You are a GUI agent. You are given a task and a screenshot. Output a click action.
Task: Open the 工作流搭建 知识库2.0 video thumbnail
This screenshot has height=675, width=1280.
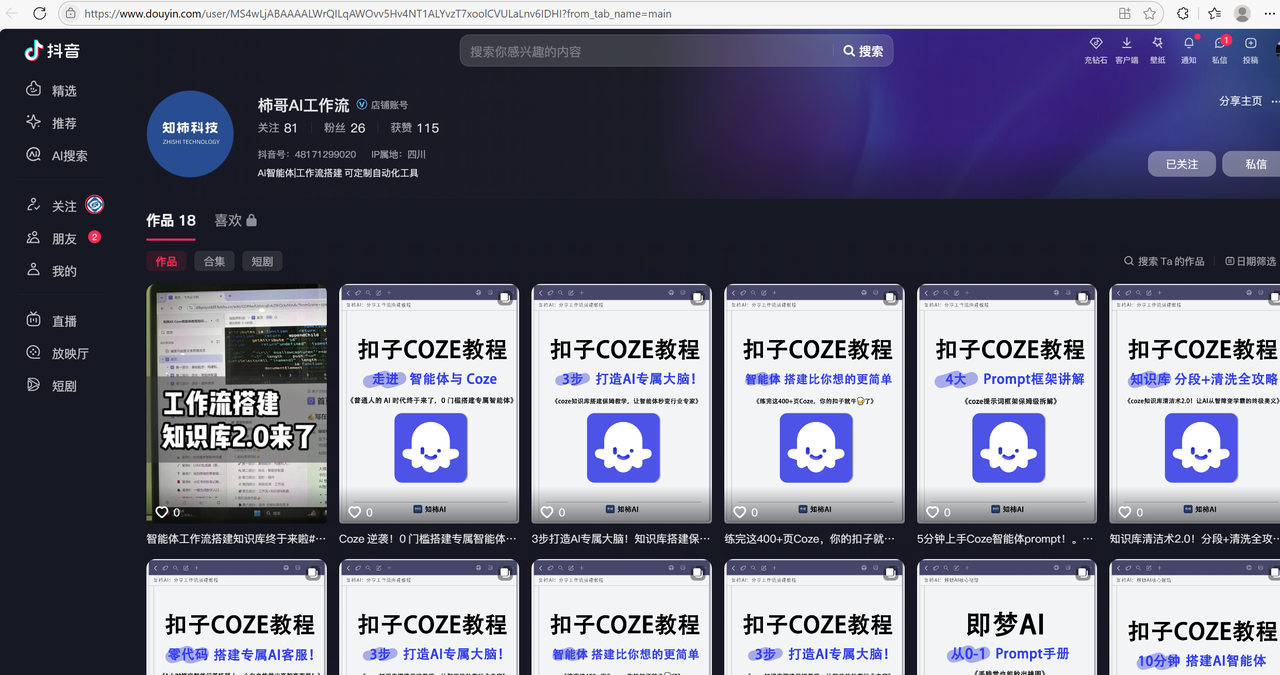236,403
